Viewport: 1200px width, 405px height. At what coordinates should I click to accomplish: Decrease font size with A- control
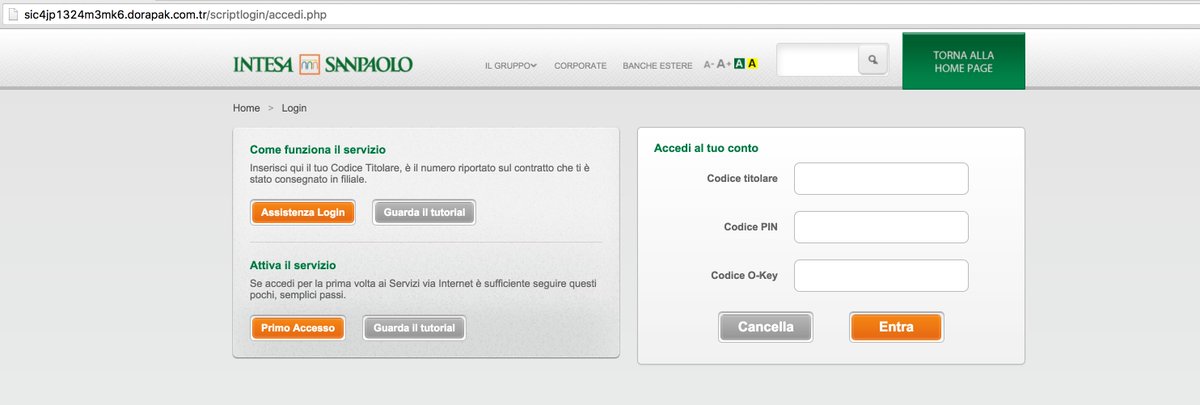pyautogui.click(x=708, y=64)
